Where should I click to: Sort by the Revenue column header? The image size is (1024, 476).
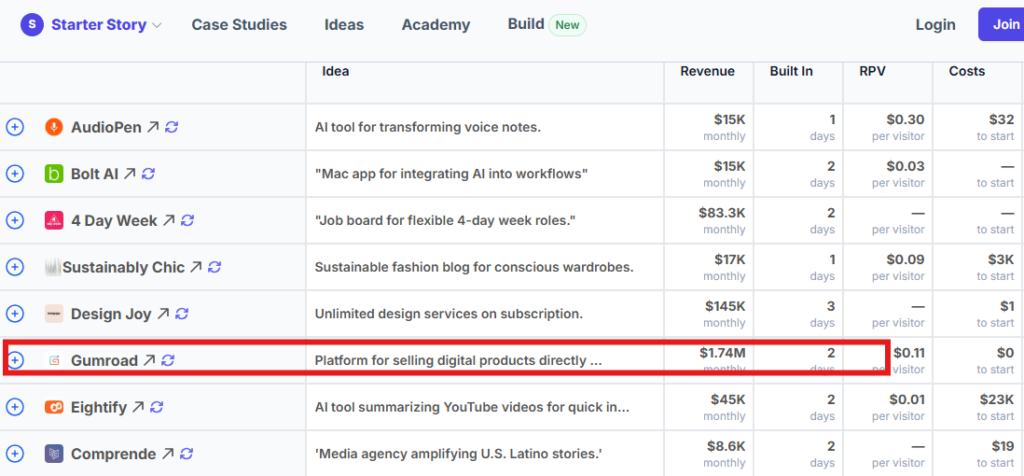point(707,71)
